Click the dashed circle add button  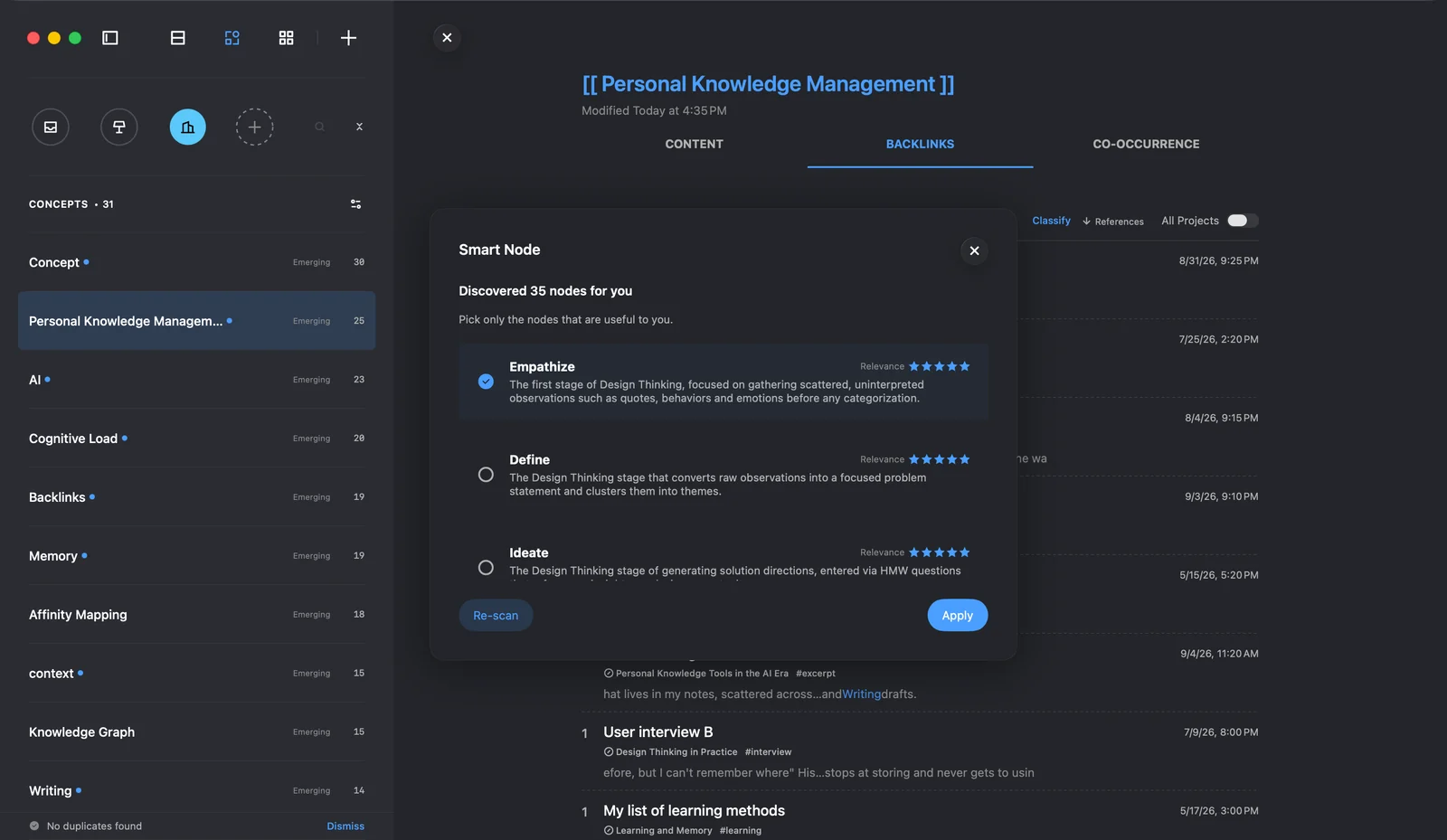[255, 127]
